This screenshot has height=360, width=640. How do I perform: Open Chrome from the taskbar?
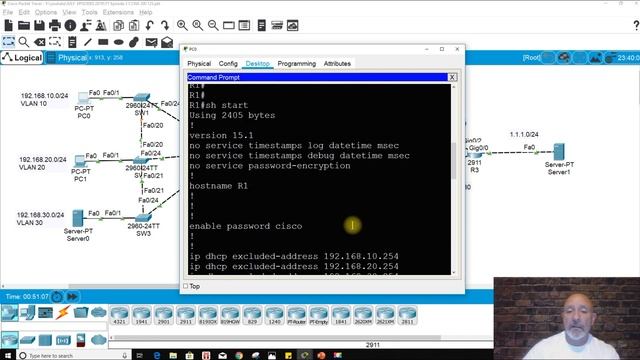pos(239,356)
